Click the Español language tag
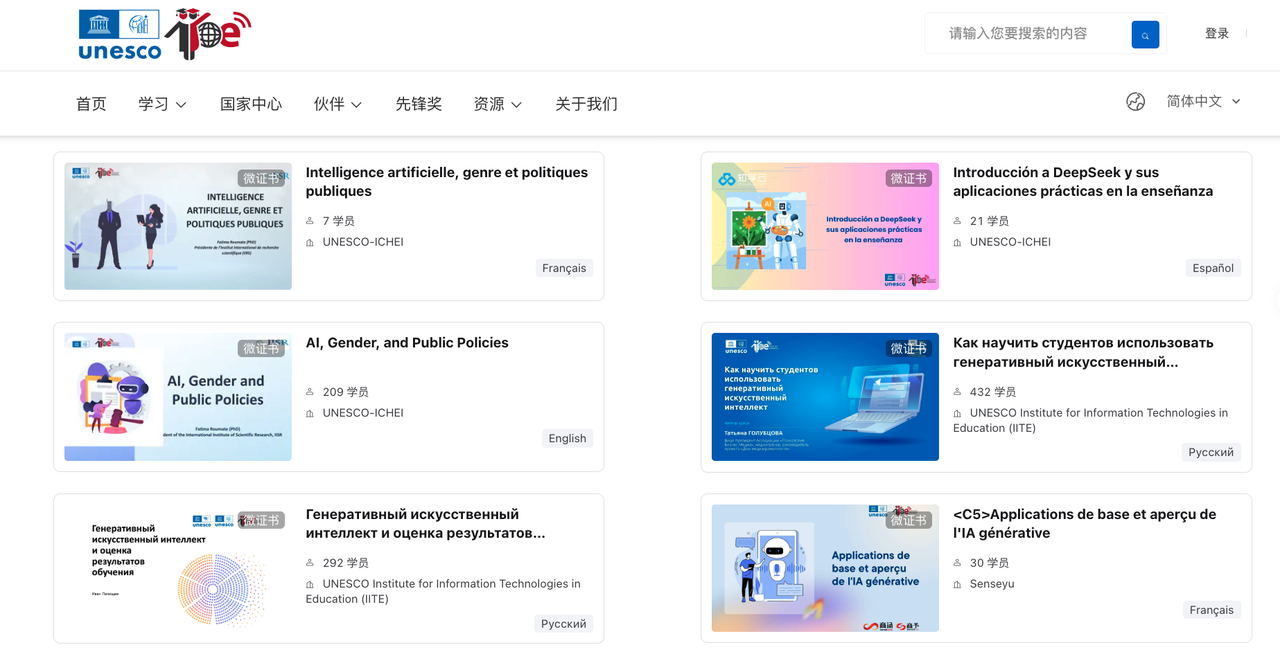This screenshot has width=1280, height=654. point(1212,268)
